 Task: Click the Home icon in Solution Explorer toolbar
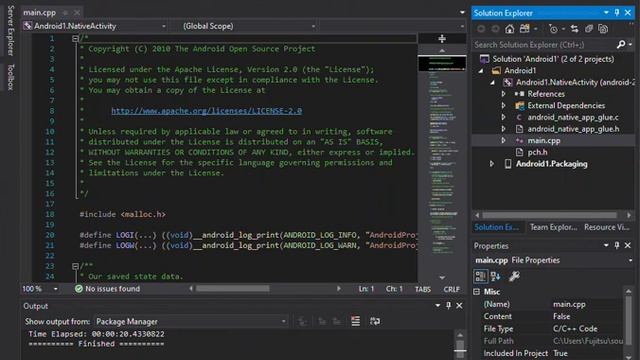pyautogui.click(x=509, y=29)
